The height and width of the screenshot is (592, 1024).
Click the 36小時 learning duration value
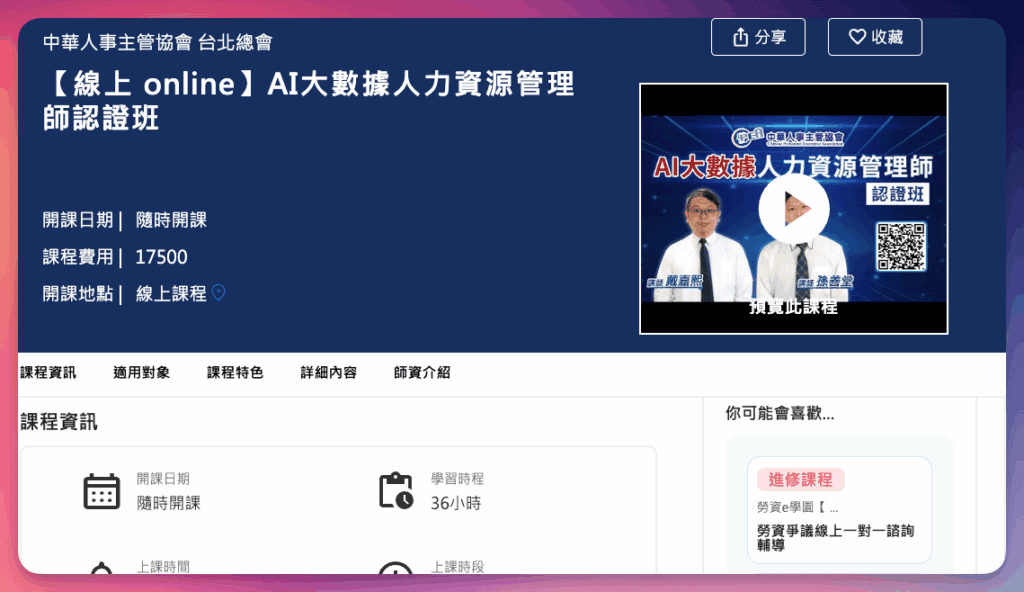456,503
